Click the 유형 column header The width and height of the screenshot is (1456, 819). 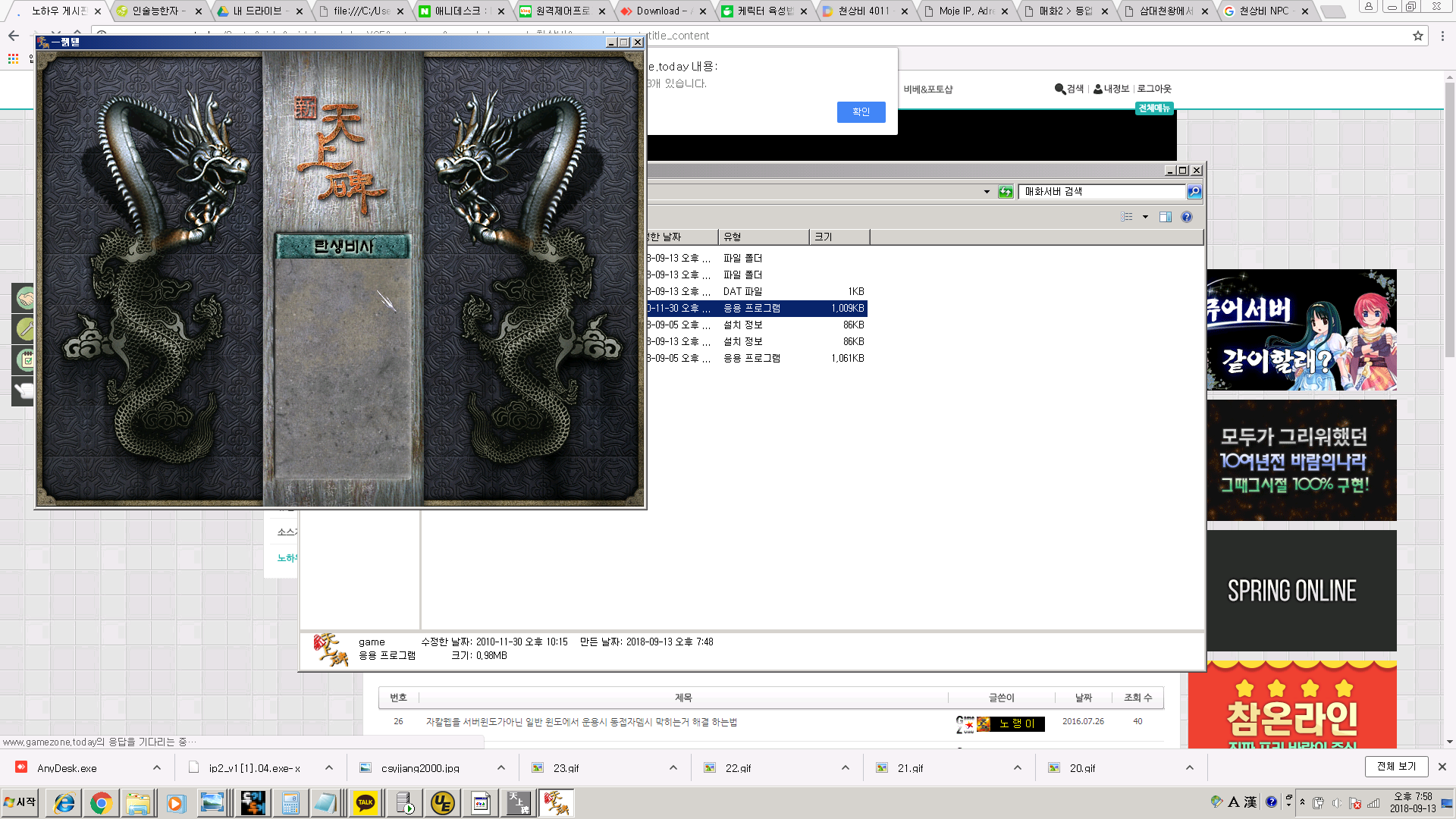coord(762,237)
